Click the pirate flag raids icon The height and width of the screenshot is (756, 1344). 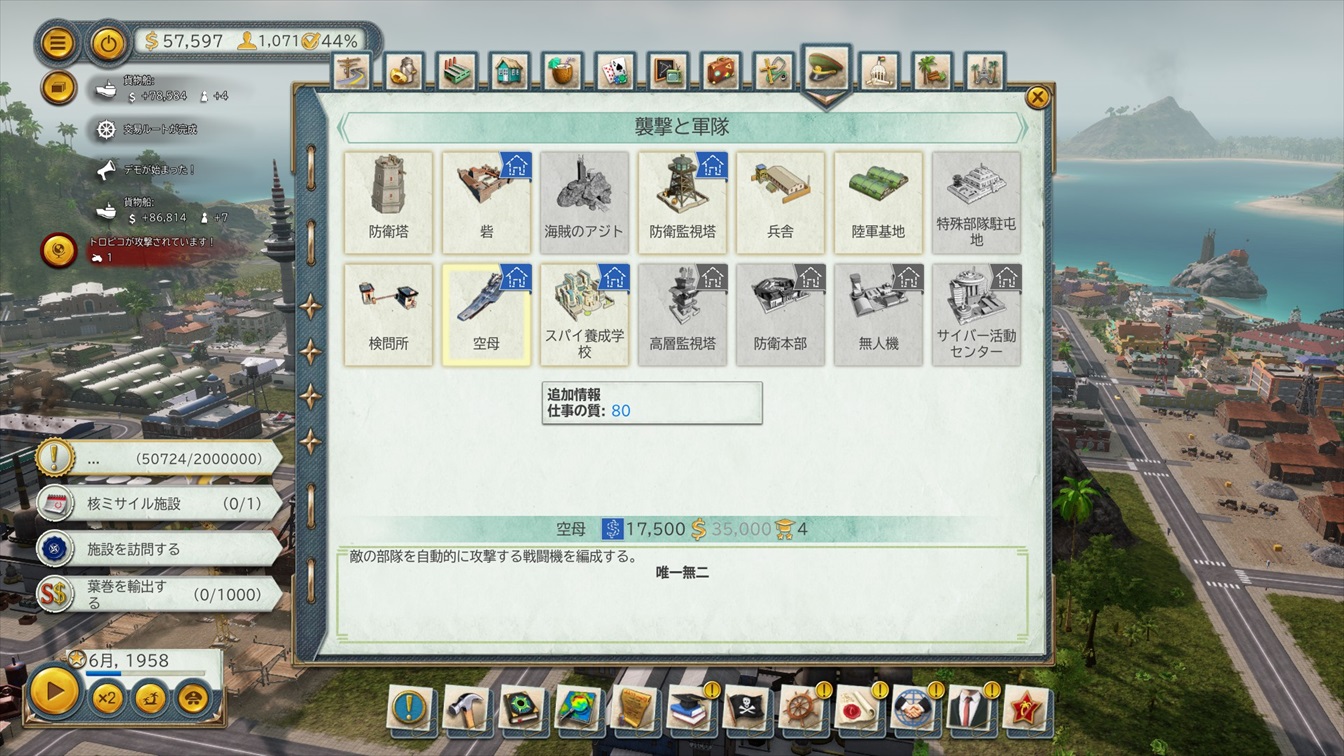pos(746,707)
